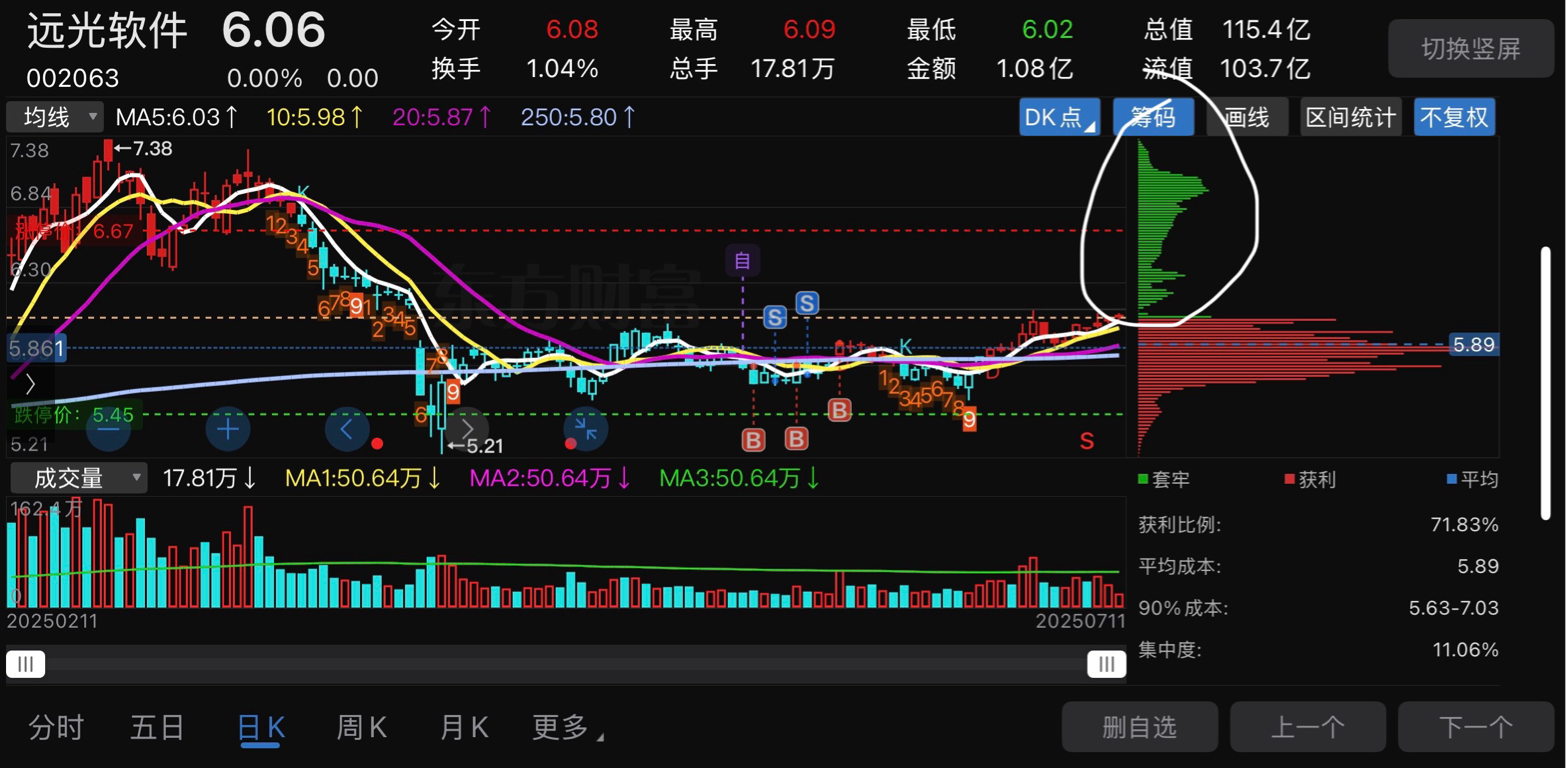Switch to the 五日 tab
Viewport: 1566px width, 768px height.
click(x=158, y=727)
